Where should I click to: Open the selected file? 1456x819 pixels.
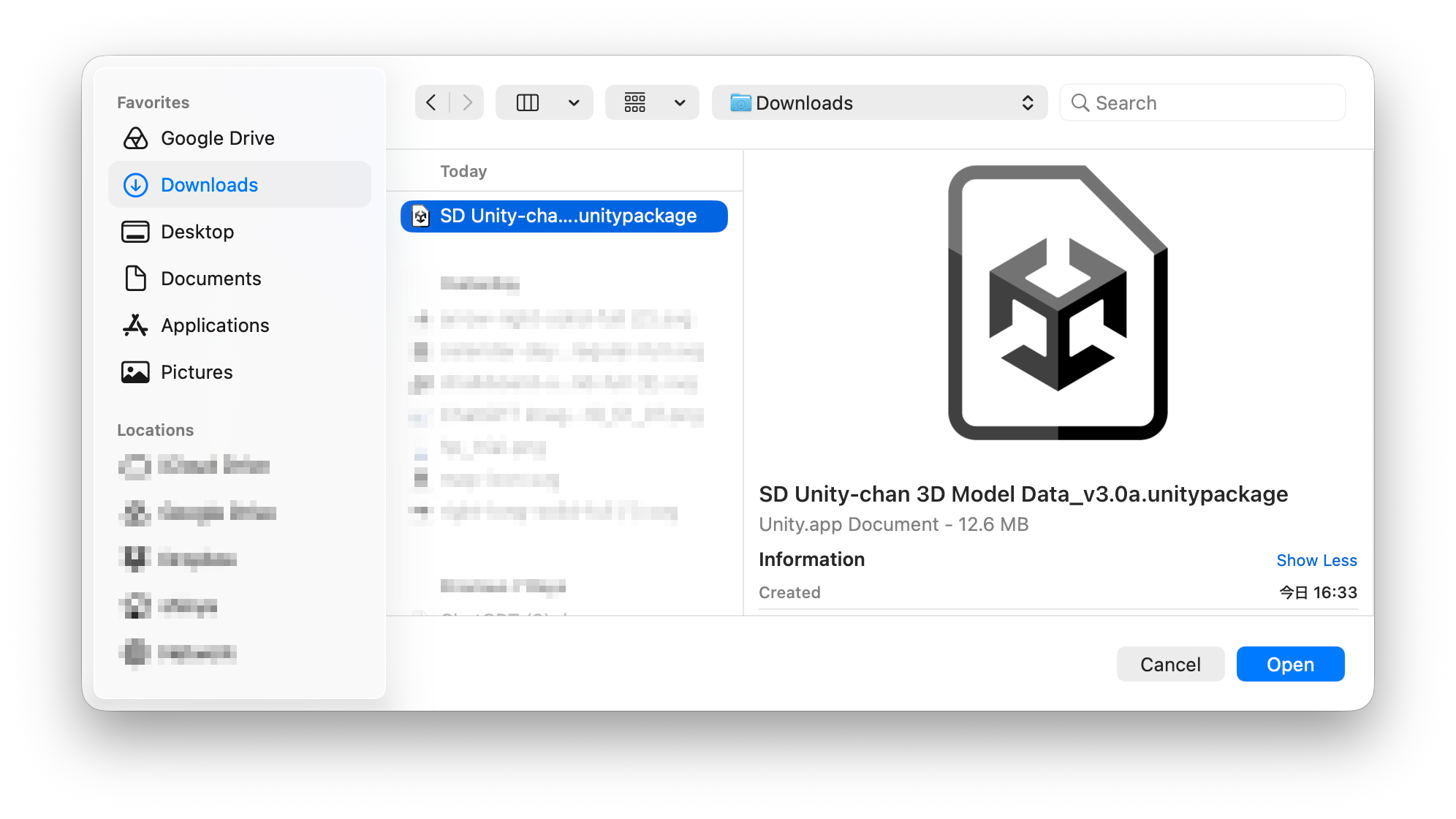[x=1290, y=664]
